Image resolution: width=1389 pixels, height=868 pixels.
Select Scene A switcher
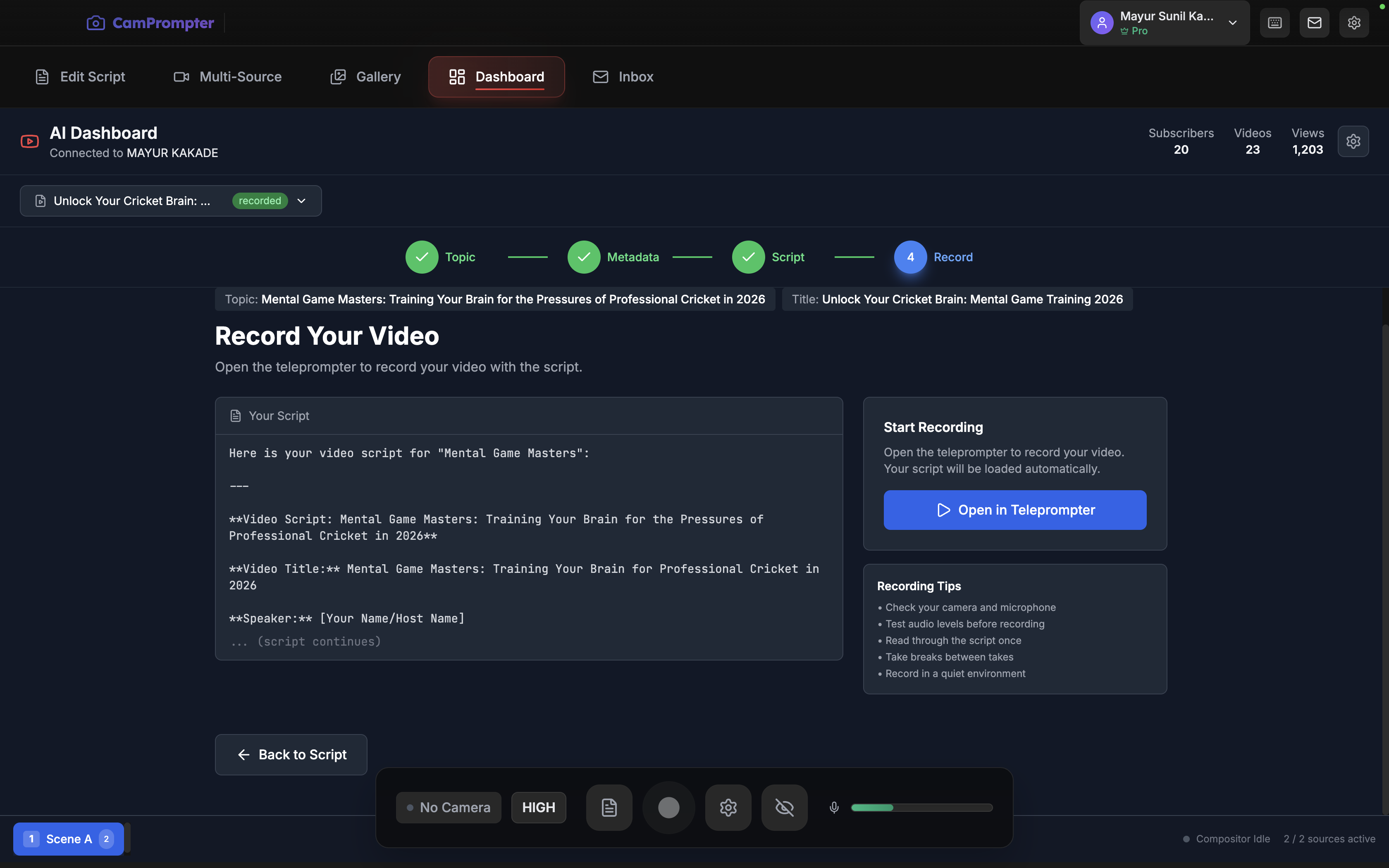coord(68,839)
